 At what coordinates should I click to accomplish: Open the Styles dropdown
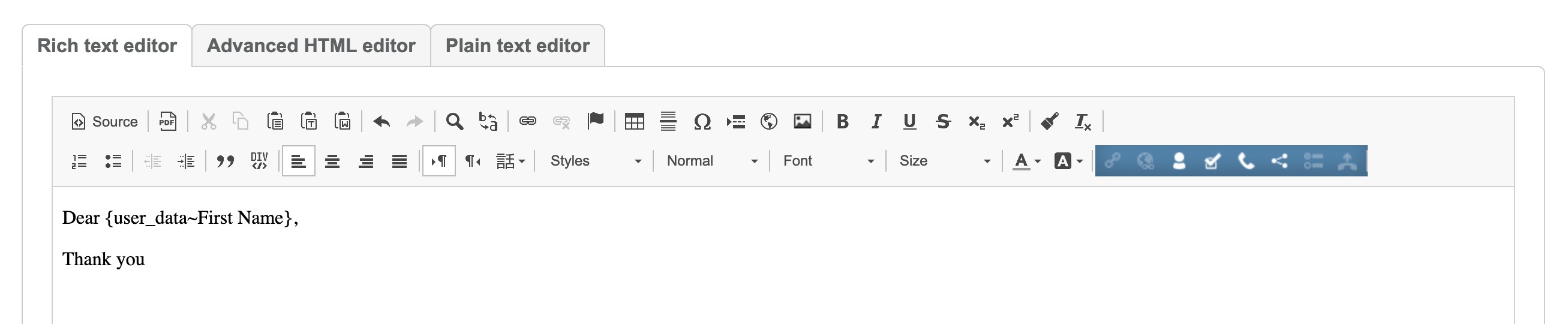[594, 161]
